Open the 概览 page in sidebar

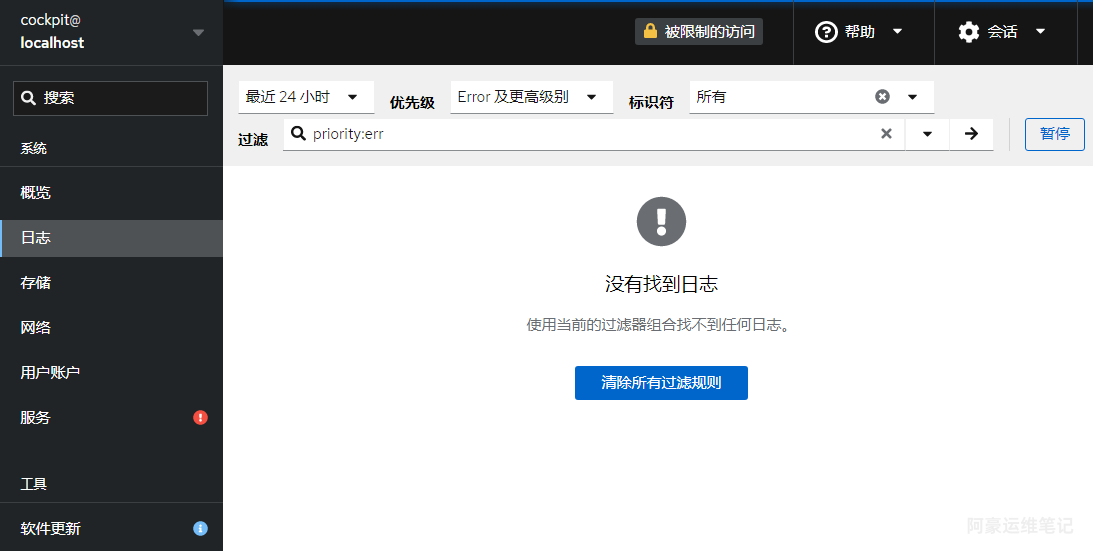tap(36, 193)
